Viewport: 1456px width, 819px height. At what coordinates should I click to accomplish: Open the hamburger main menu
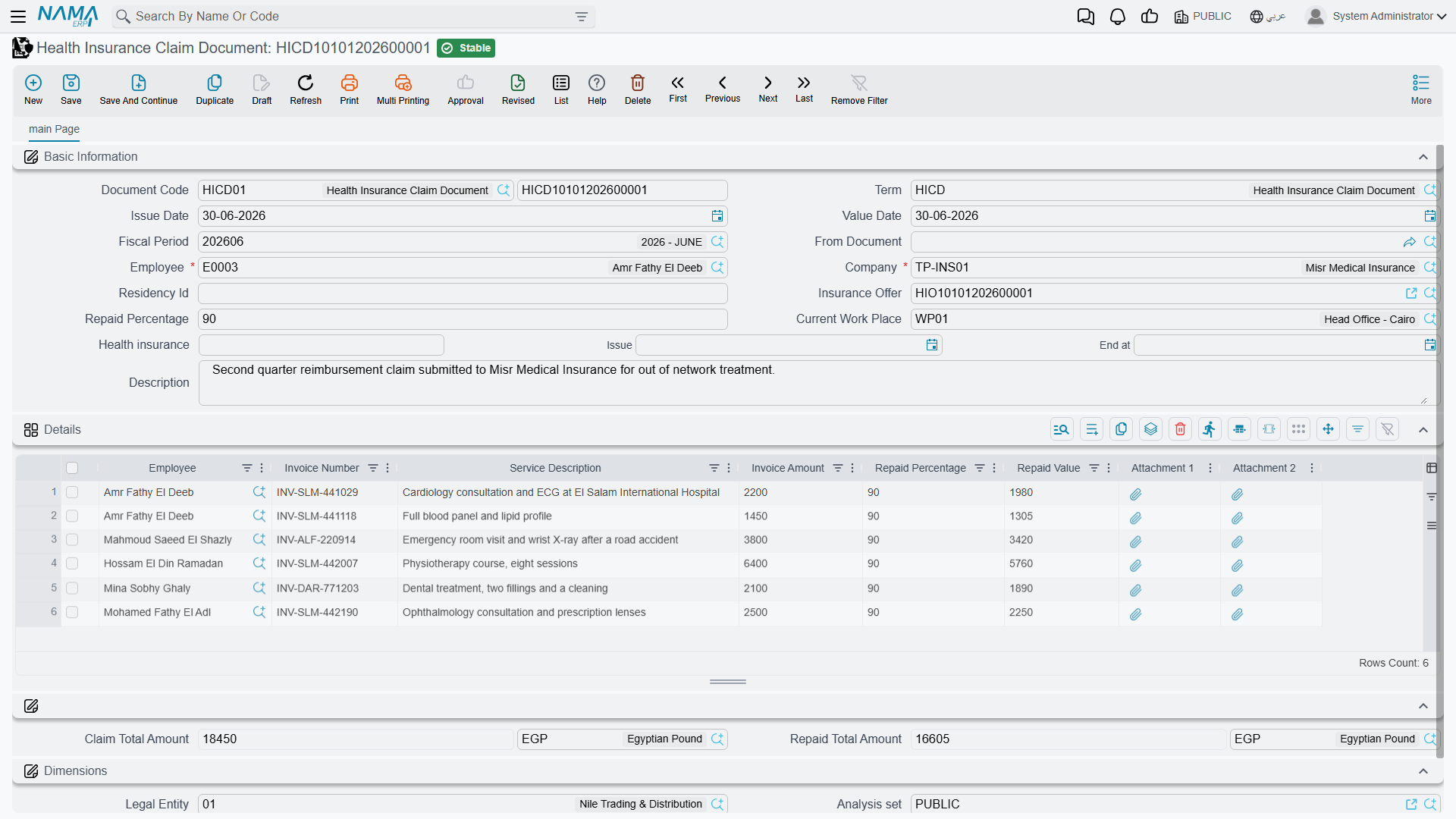click(x=18, y=17)
